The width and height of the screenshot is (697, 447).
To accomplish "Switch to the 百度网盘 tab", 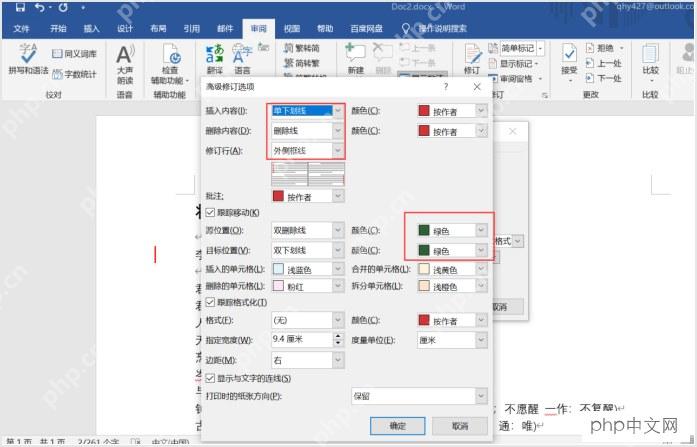I will (367, 28).
